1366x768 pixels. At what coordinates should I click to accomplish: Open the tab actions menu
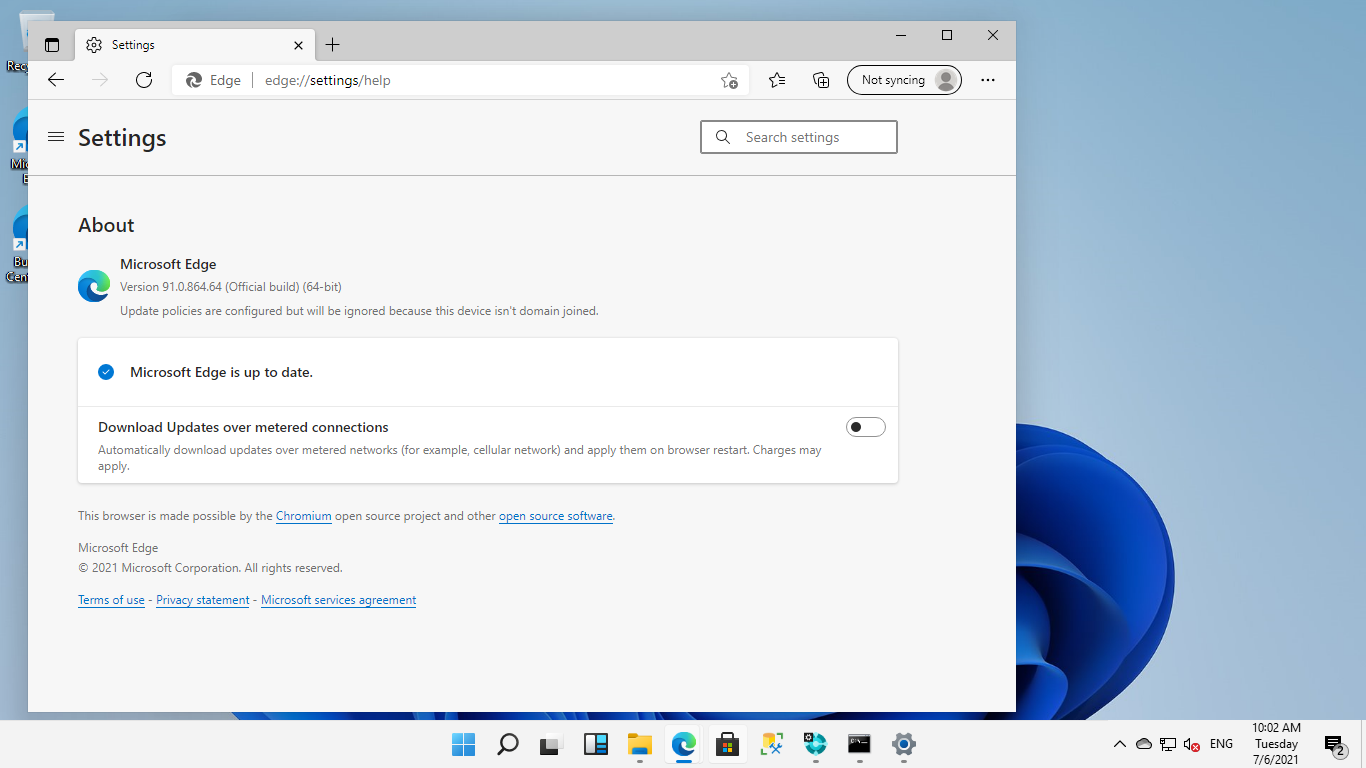coord(52,45)
